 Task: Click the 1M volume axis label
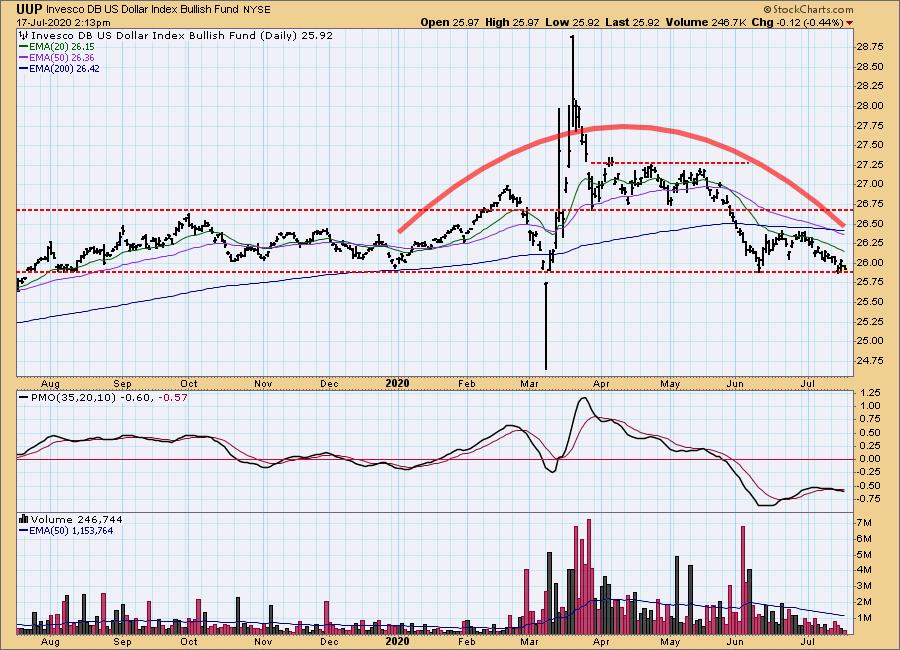click(x=865, y=618)
